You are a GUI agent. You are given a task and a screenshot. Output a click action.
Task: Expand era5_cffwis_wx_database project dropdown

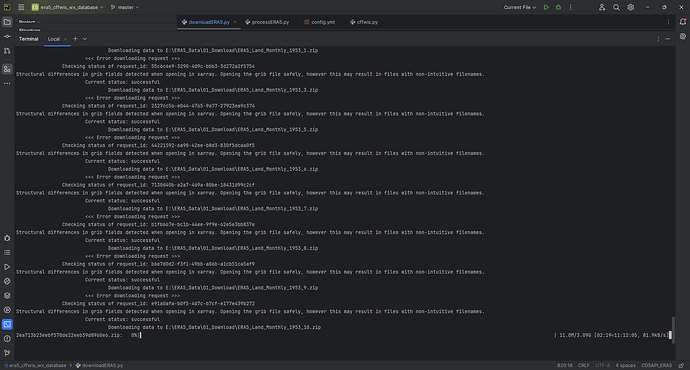pos(67,7)
